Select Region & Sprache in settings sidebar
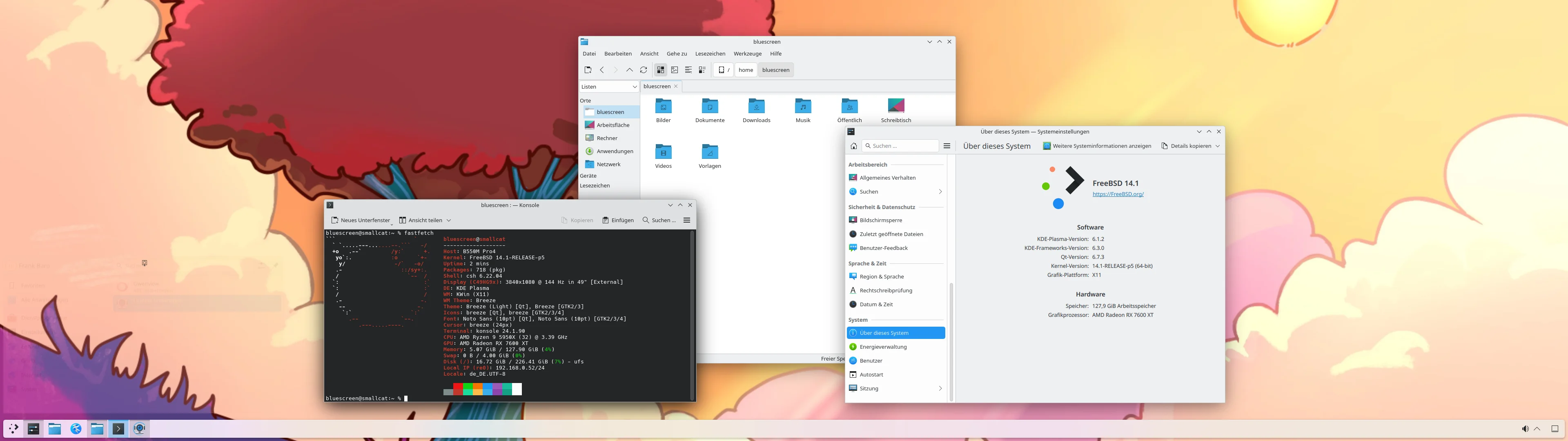 point(895,276)
